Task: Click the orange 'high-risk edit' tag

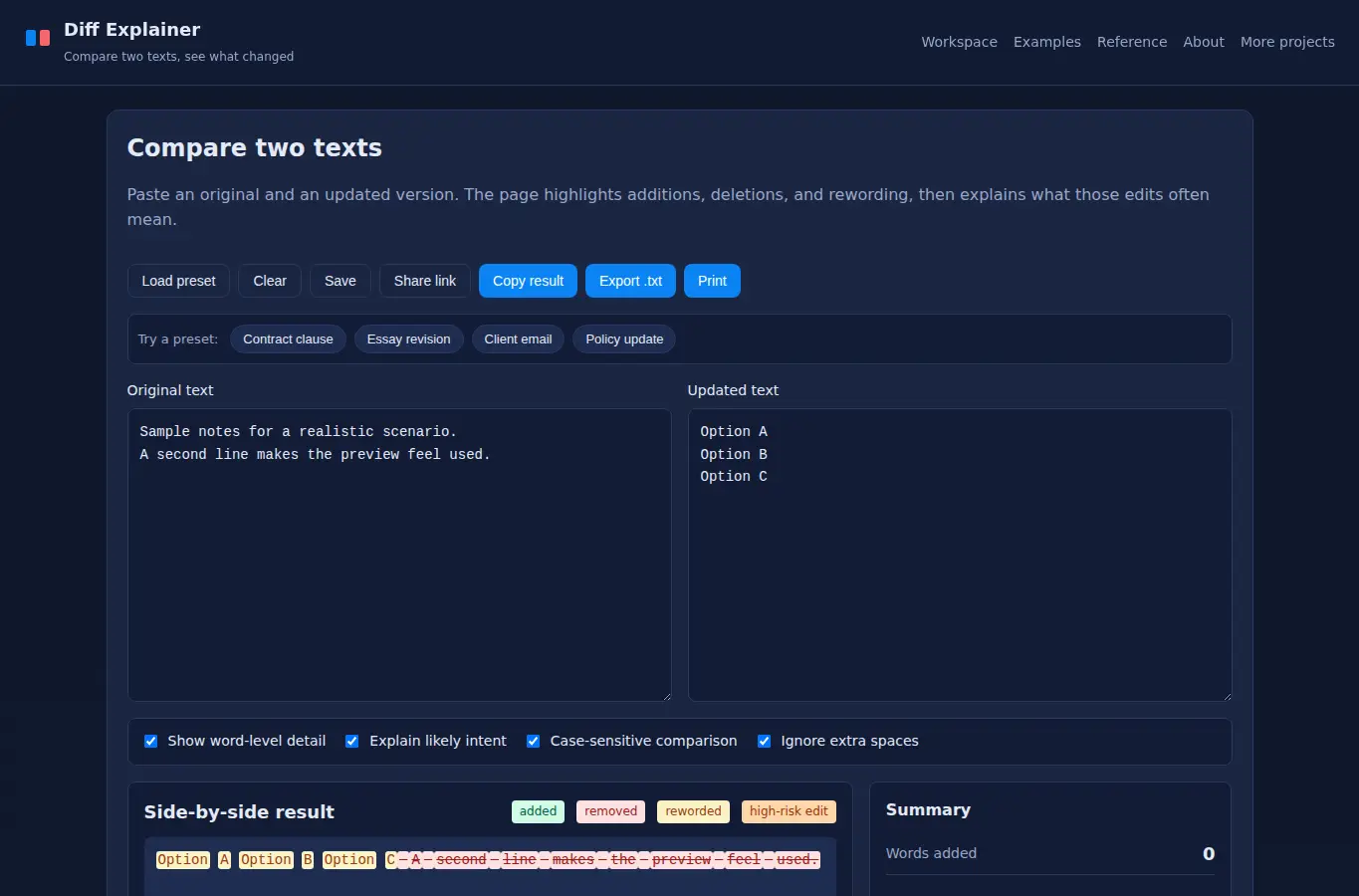Action: (x=789, y=811)
